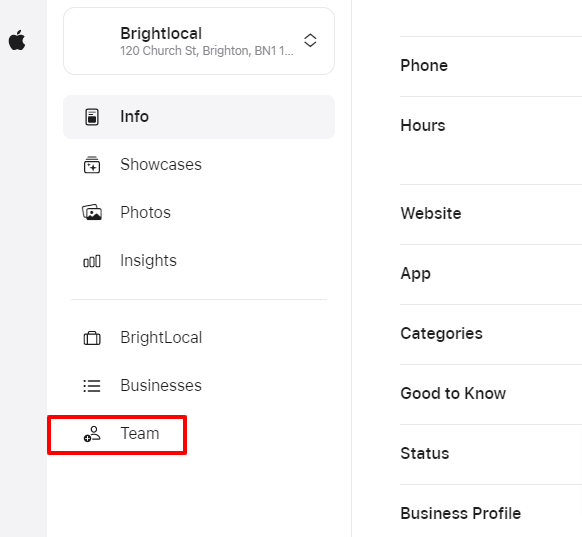
Task: Click the Photos stack icon
Action: pos(92,212)
